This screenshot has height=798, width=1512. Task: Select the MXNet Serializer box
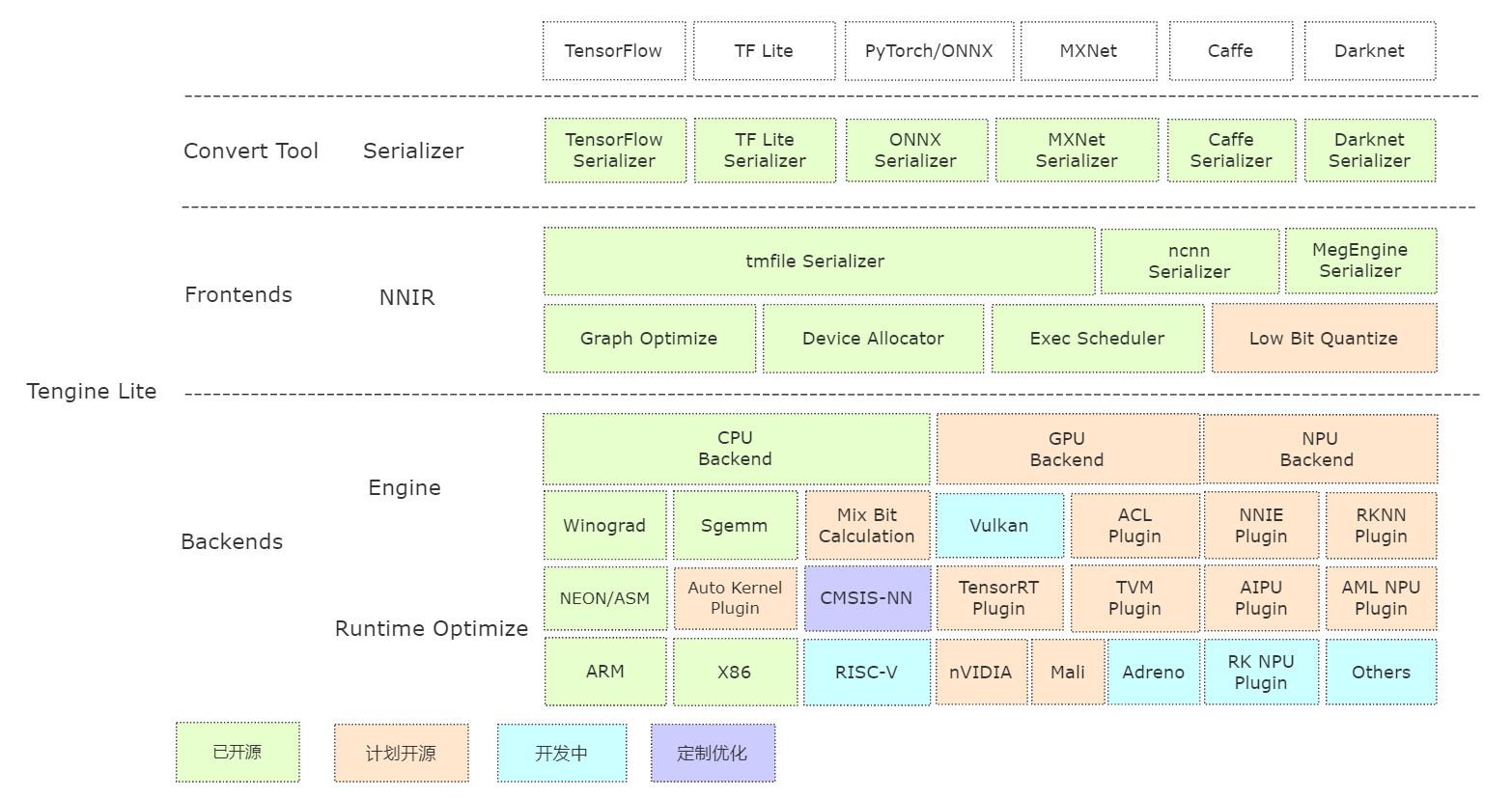pos(1077,151)
